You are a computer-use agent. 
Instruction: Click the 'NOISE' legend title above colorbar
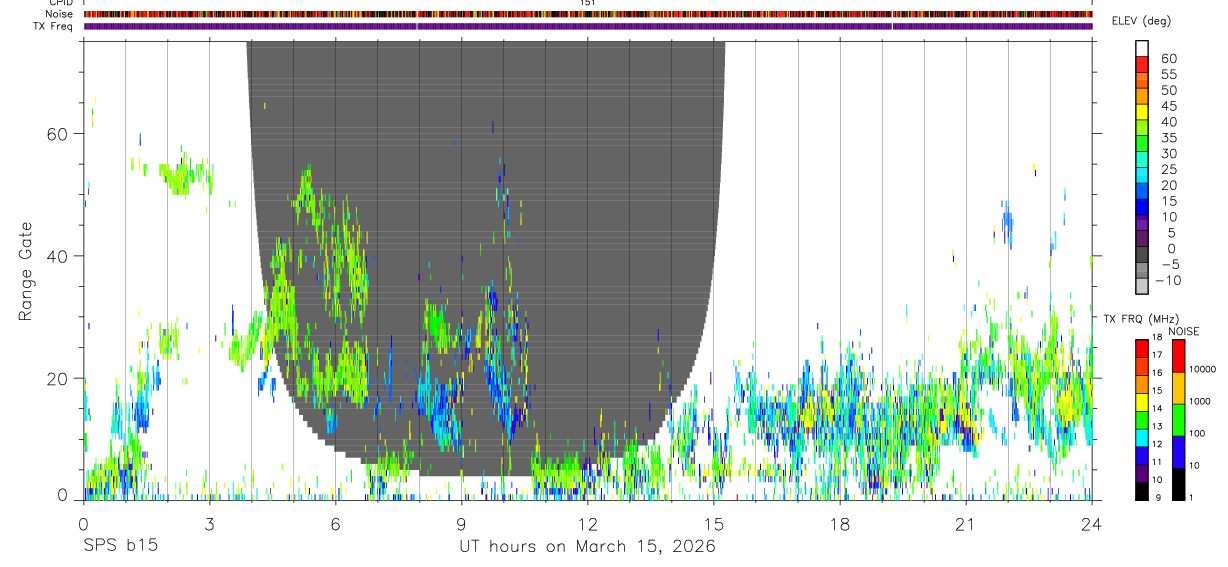coord(1183,331)
